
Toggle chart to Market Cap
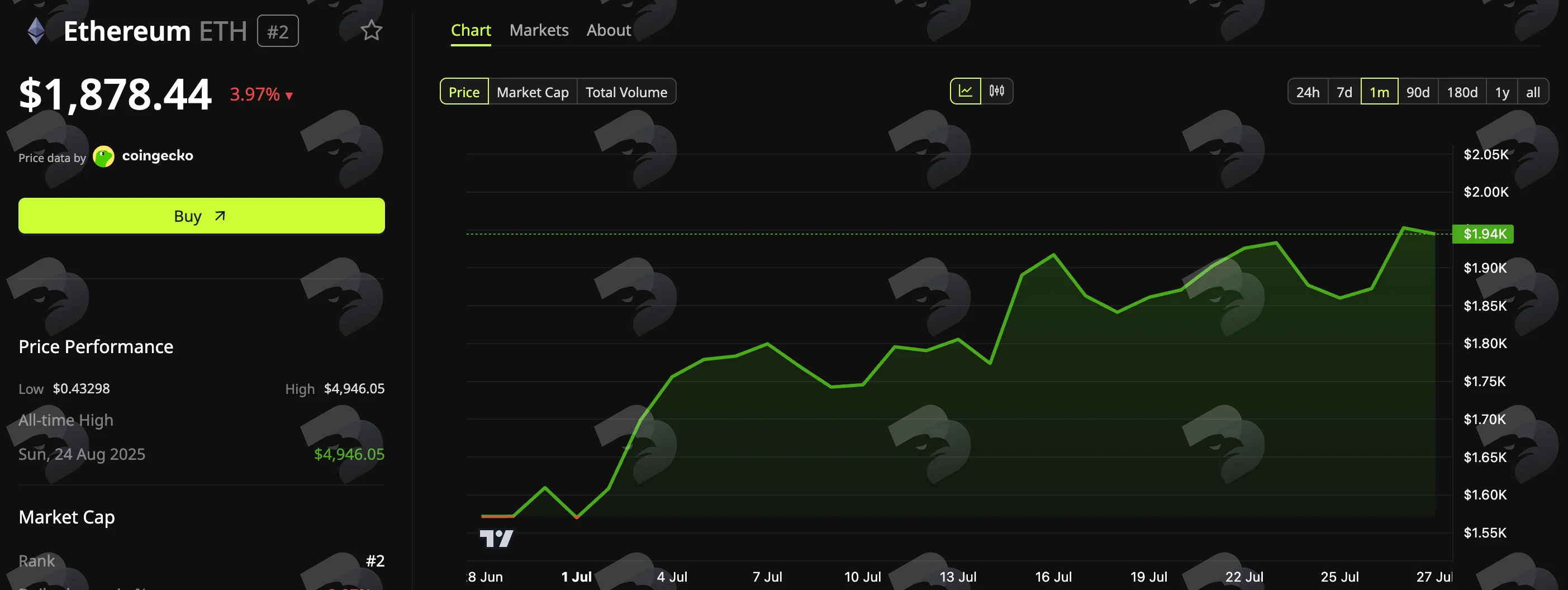[533, 92]
